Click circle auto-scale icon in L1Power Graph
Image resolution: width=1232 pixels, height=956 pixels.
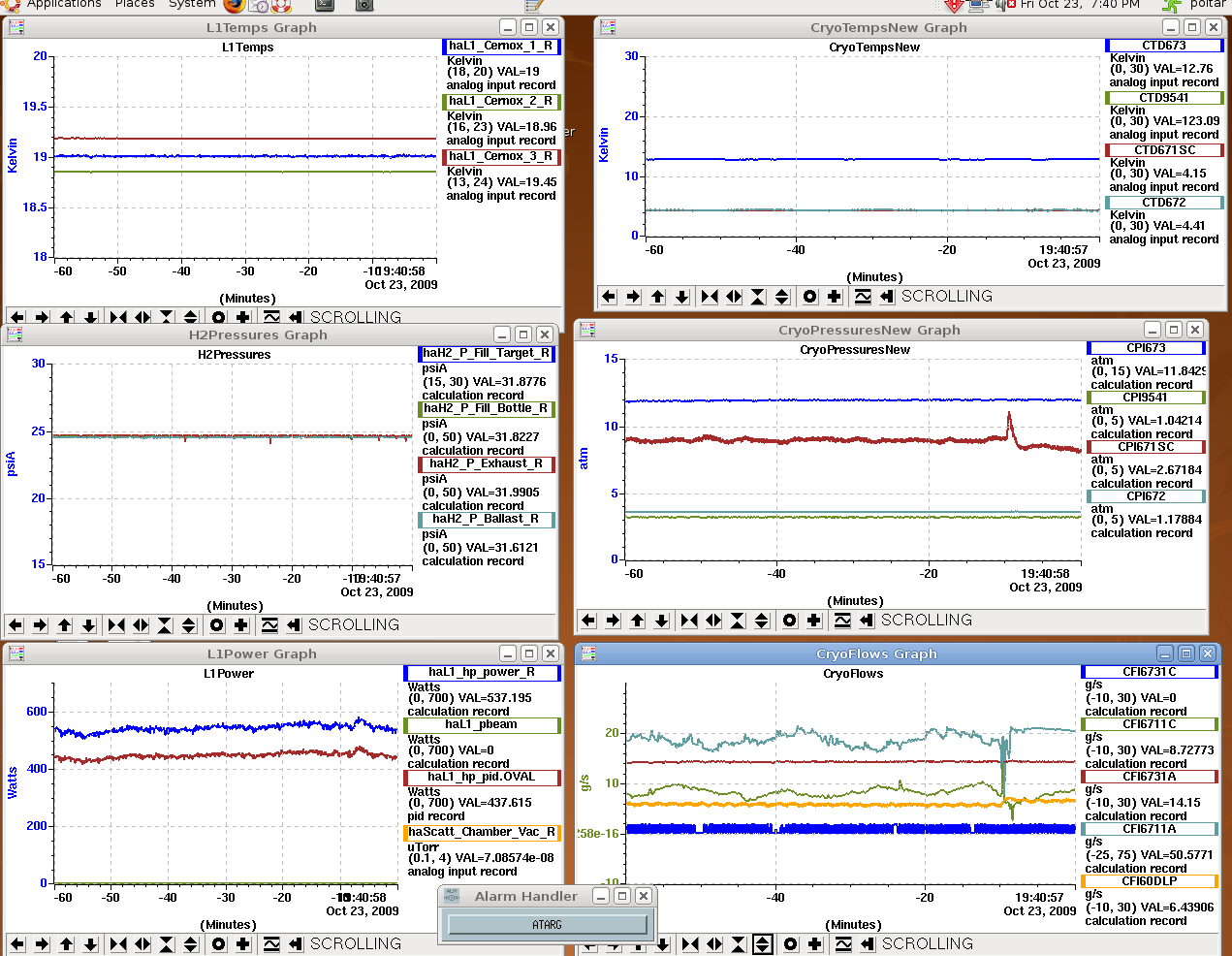(219, 944)
